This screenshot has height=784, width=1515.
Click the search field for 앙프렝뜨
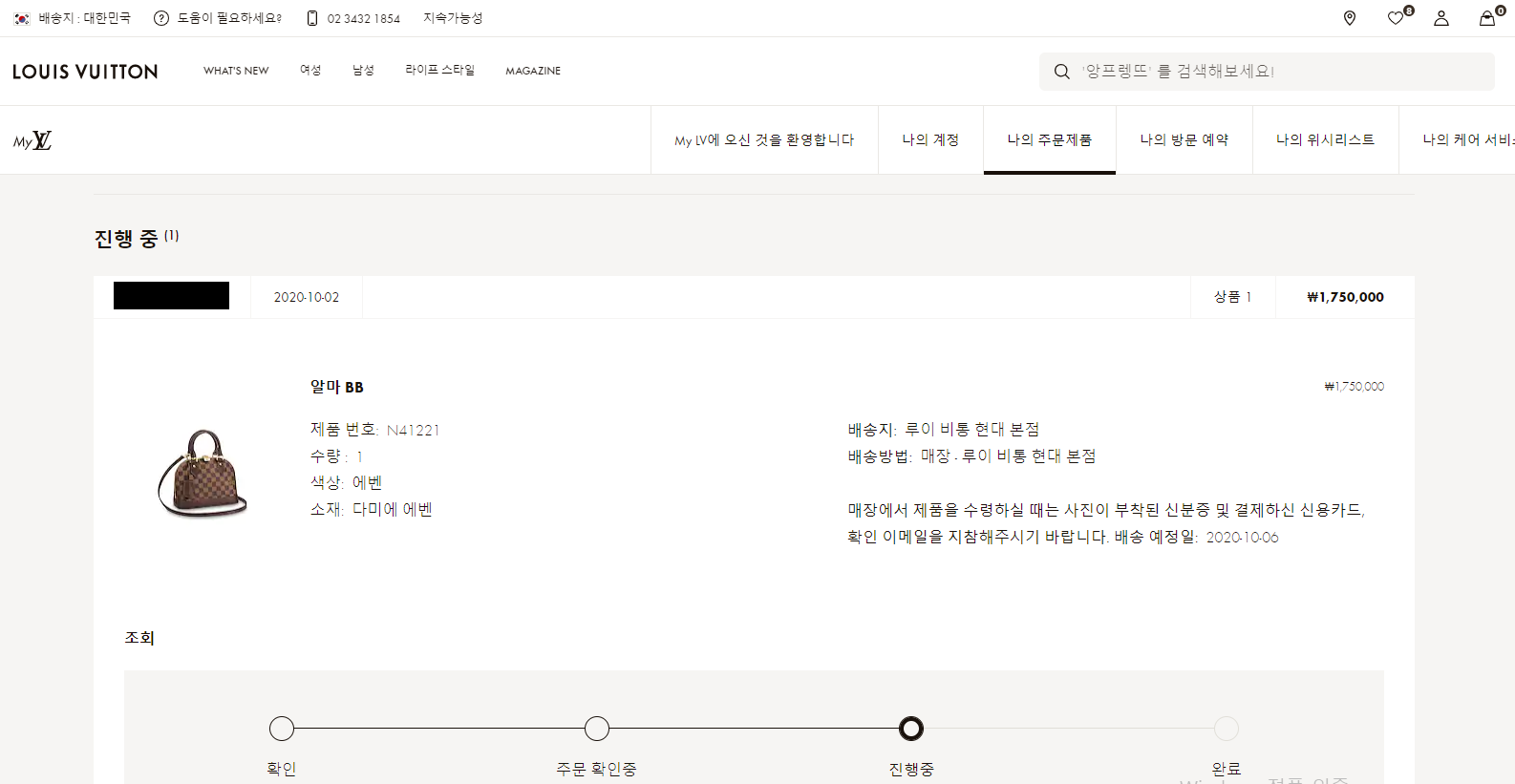click(x=1267, y=72)
